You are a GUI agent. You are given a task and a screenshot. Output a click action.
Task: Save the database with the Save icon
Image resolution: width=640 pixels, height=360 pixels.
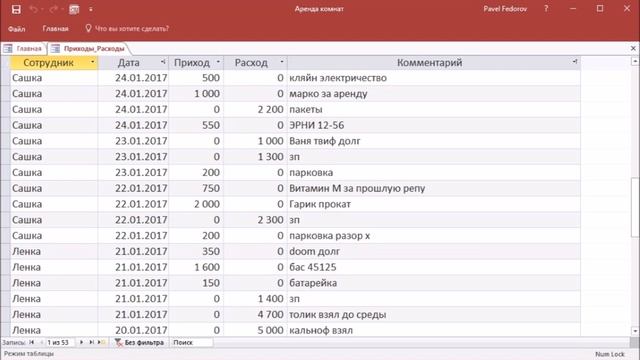[x=16, y=9]
